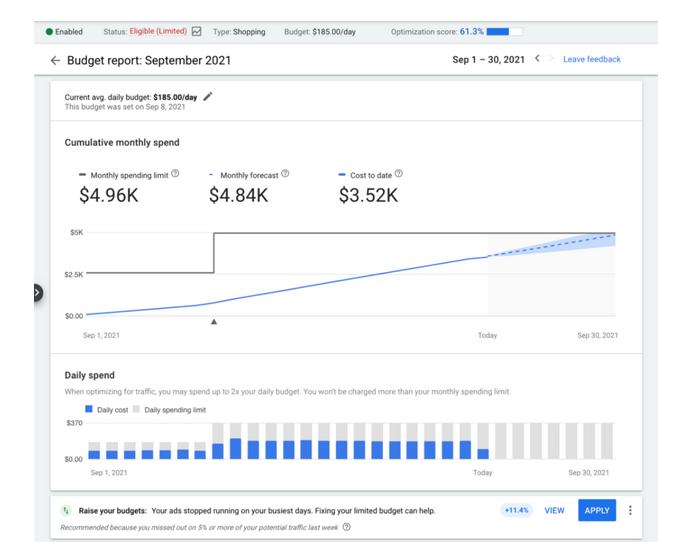Click the help icon after the recommendation reason

347,527
